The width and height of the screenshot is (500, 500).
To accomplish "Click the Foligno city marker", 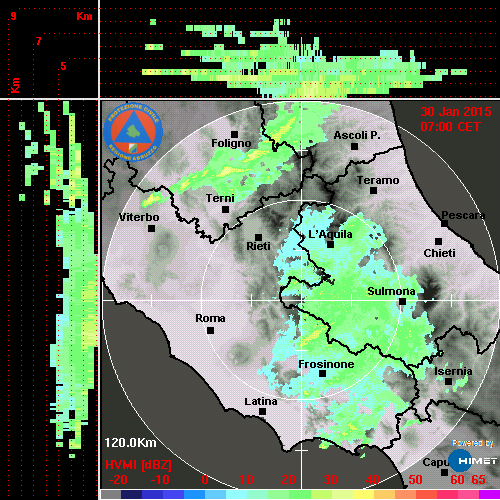I will click(x=235, y=134).
